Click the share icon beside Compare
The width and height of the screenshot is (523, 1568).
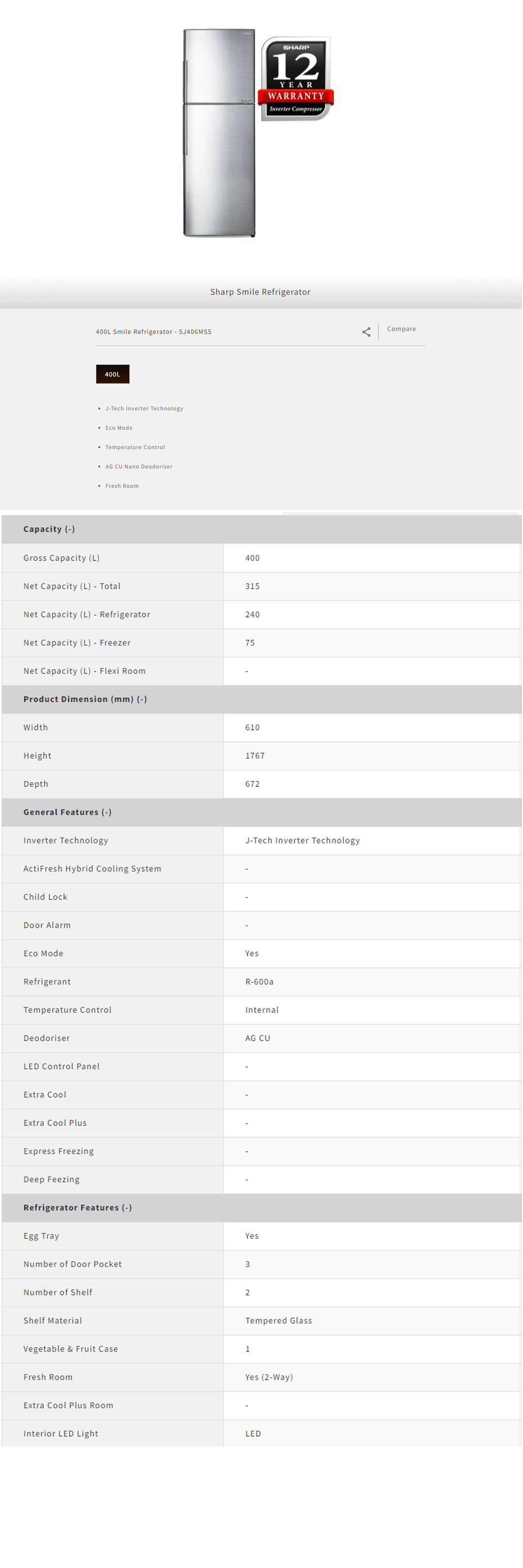(366, 332)
